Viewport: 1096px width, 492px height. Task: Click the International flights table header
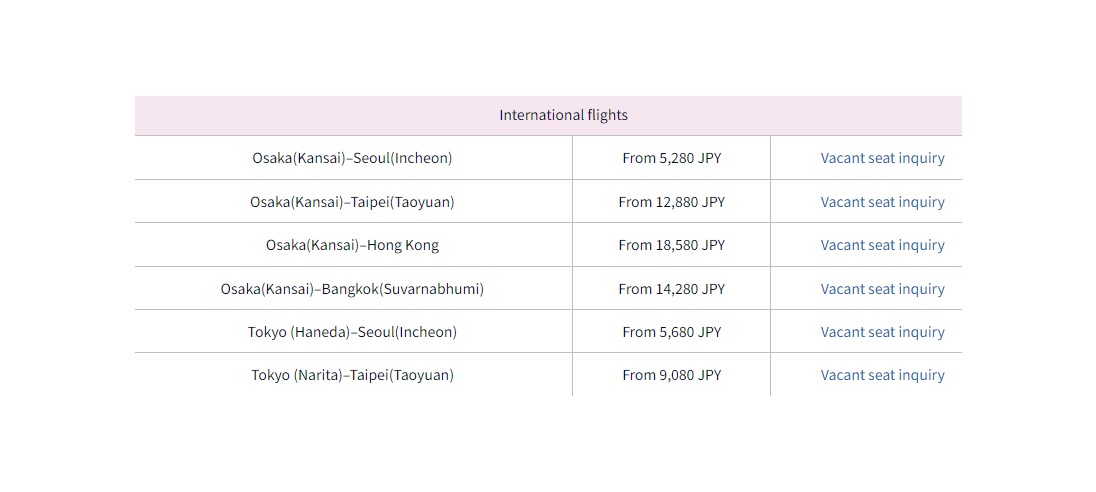[x=548, y=115]
